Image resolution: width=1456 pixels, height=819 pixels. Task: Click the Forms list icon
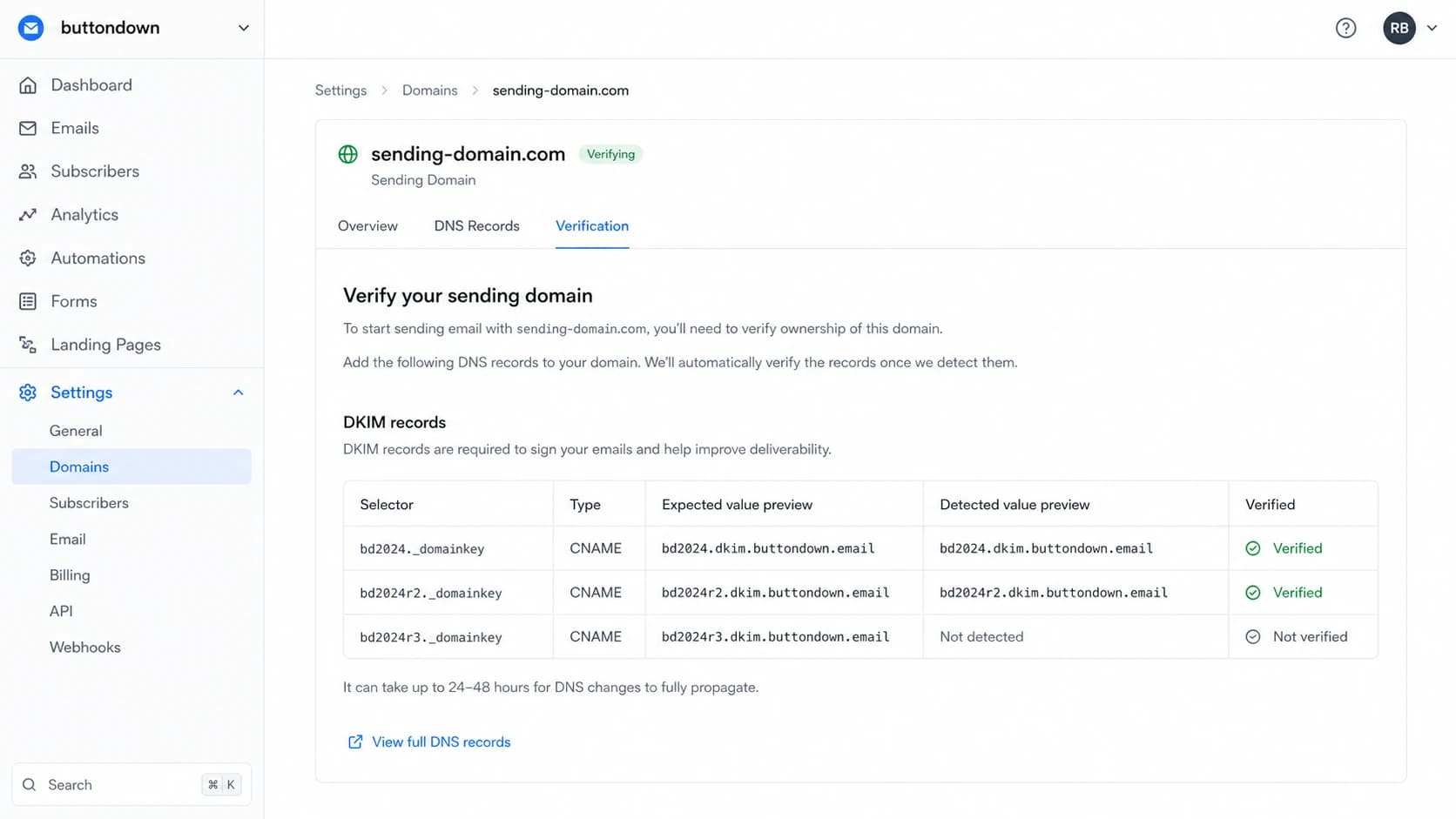[x=28, y=301]
